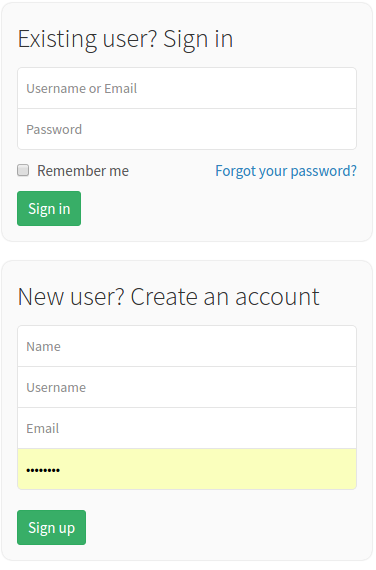Click the 'Remember me' label text
Screen dimensions: 376x570
[83, 171]
